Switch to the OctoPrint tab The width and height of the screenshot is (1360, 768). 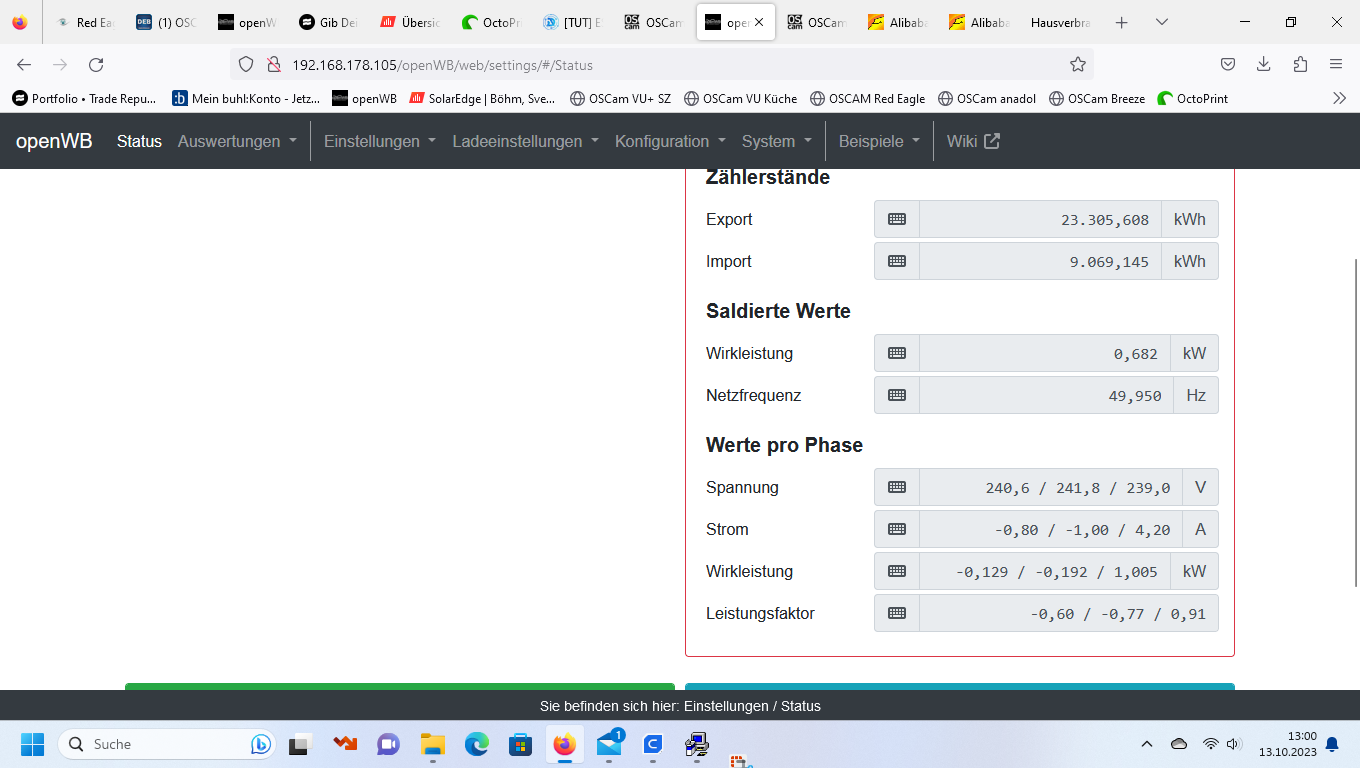pyautogui.click(x=491, y=22)
